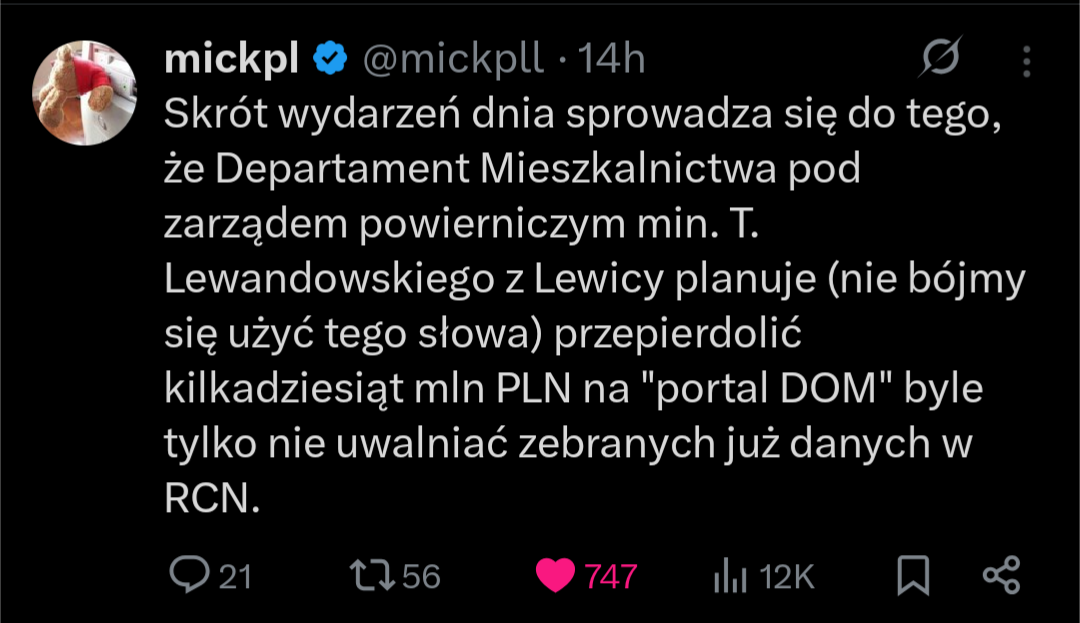1080x623 pixels.
Task: Click the blue verified badge
Action: point(330,60)
